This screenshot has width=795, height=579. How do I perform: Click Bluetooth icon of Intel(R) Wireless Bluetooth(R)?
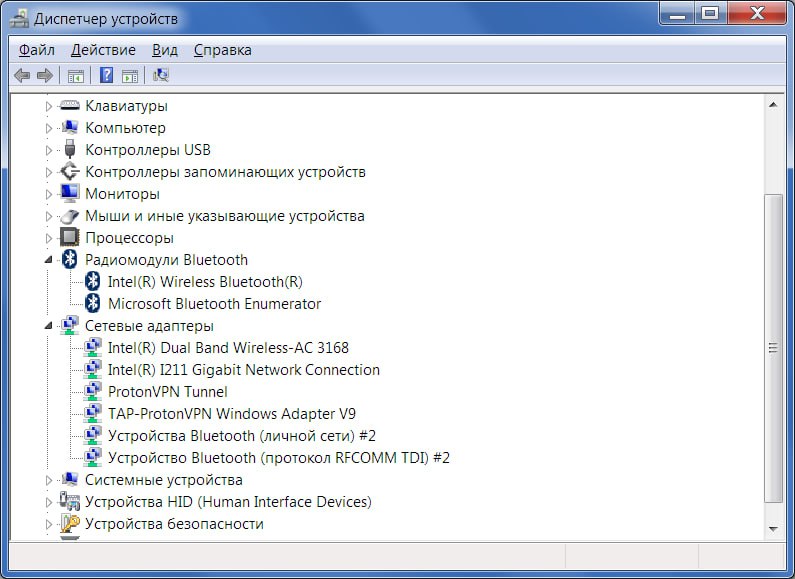point(92,281)
